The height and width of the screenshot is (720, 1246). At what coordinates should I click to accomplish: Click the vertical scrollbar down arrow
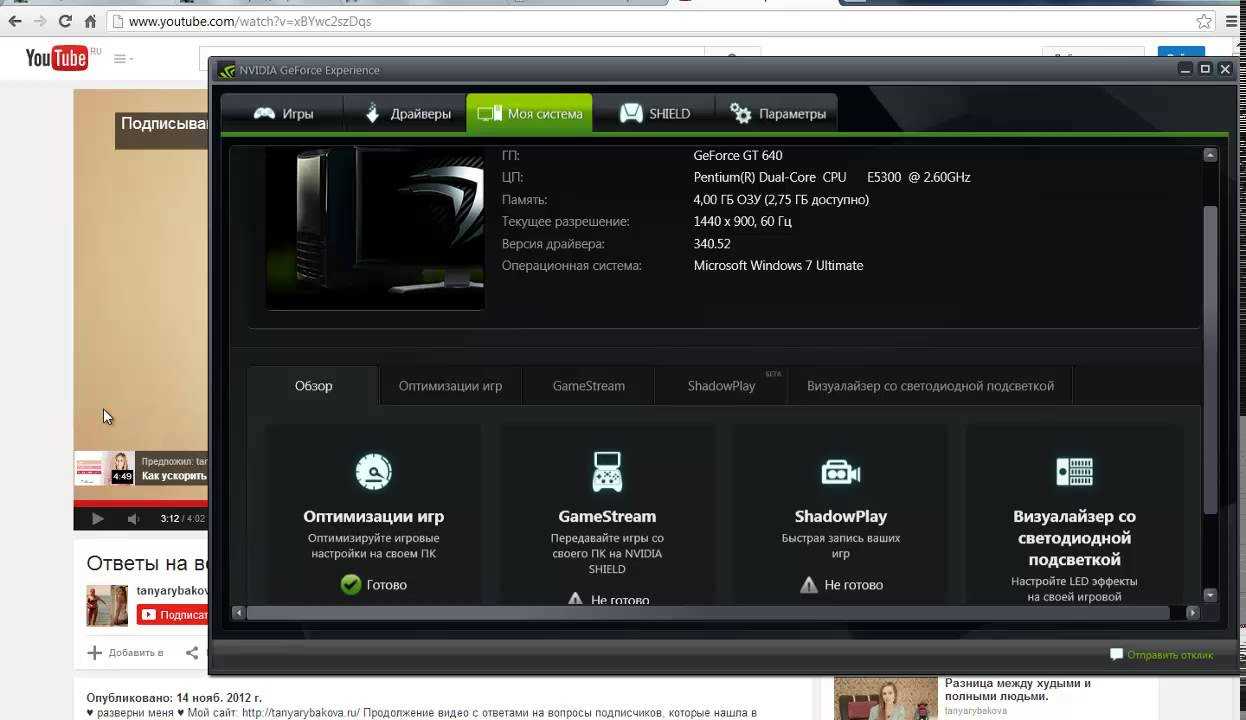(1210, 595)
